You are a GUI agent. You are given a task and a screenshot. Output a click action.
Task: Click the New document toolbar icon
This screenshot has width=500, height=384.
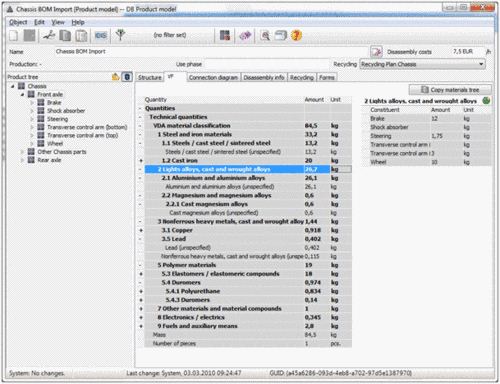tap(14, 35)
